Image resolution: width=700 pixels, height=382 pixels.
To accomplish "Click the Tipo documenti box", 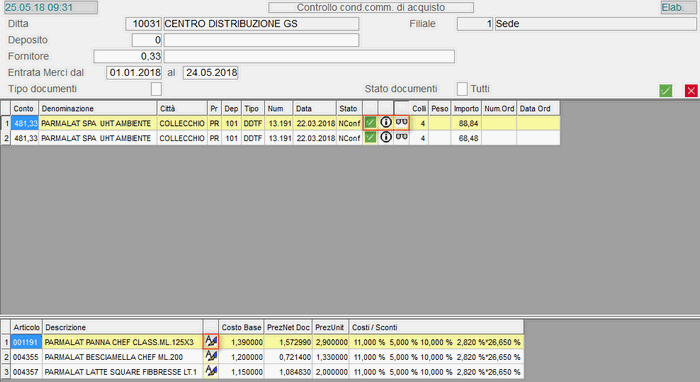I will (156, 89).
